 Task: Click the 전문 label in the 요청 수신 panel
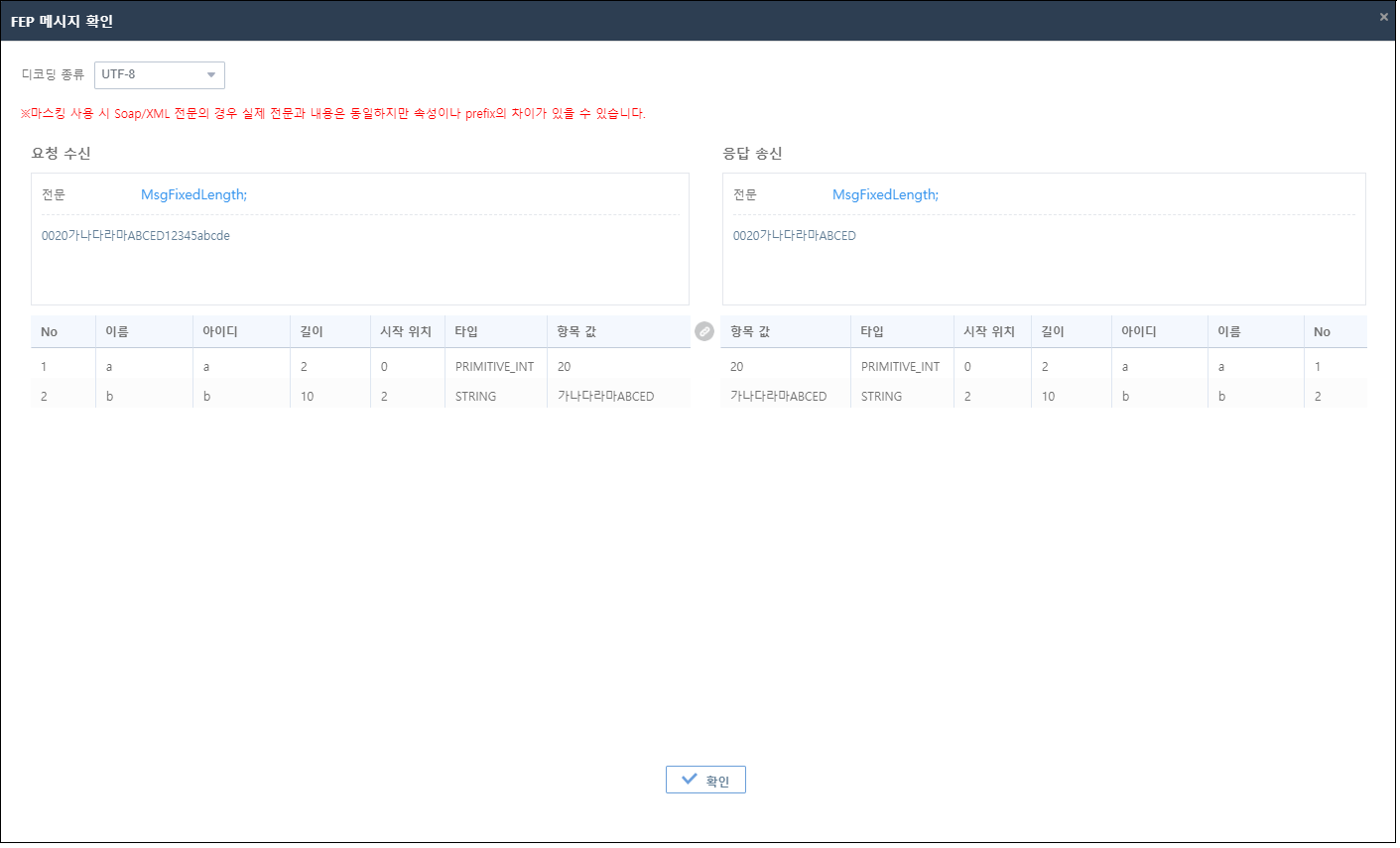pyautogui.click(x=54, y=194)
